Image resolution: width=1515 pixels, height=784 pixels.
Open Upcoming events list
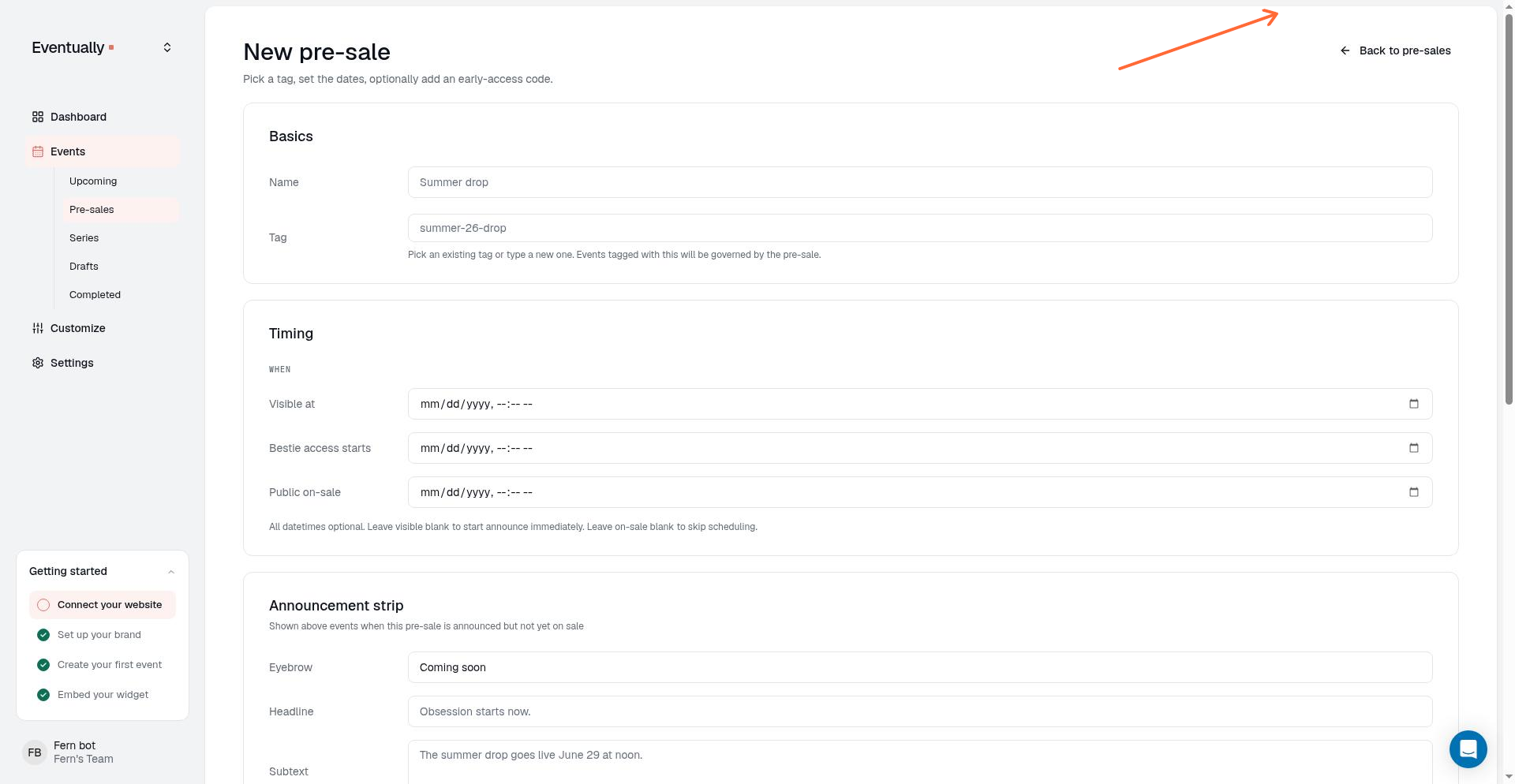(x=120, y=181)
